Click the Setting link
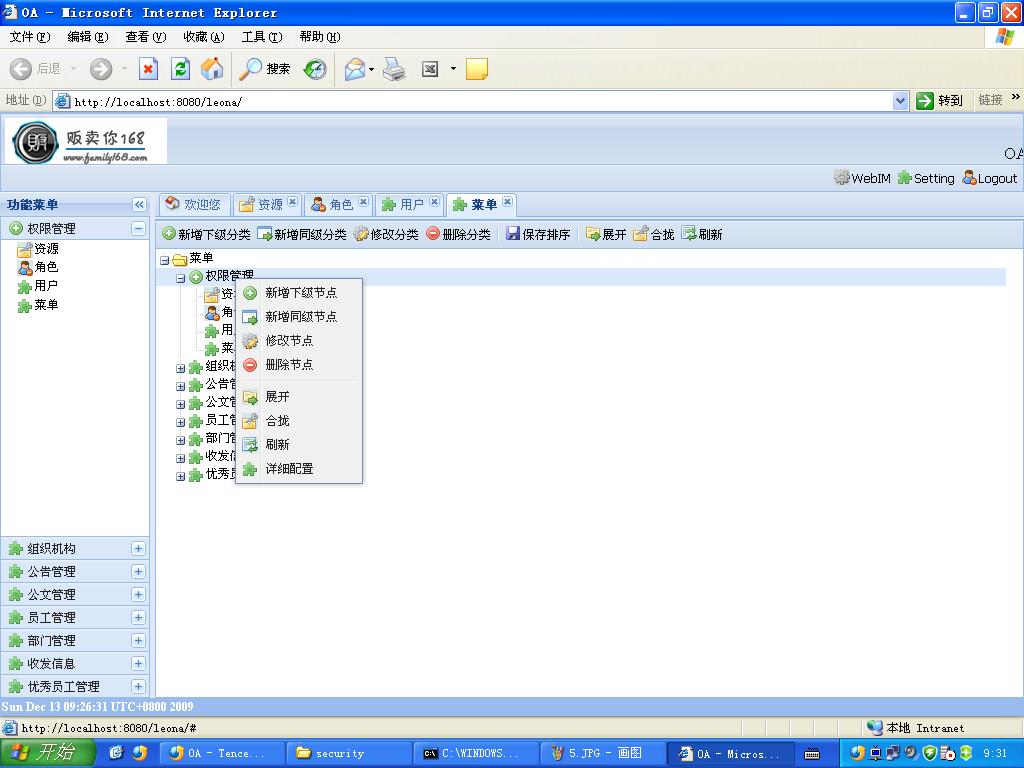1024x768 pixels. (x=926, y=178)
